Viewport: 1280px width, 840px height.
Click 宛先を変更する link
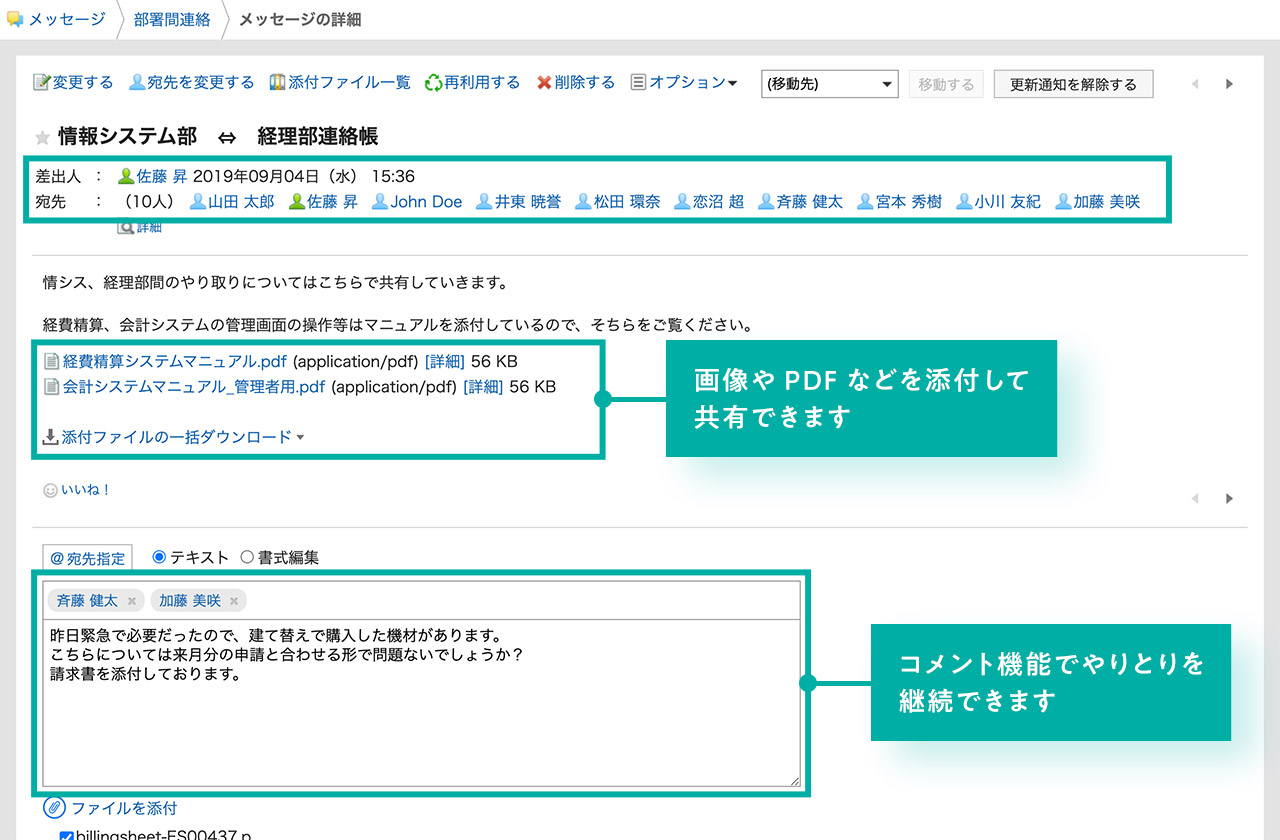200,83
